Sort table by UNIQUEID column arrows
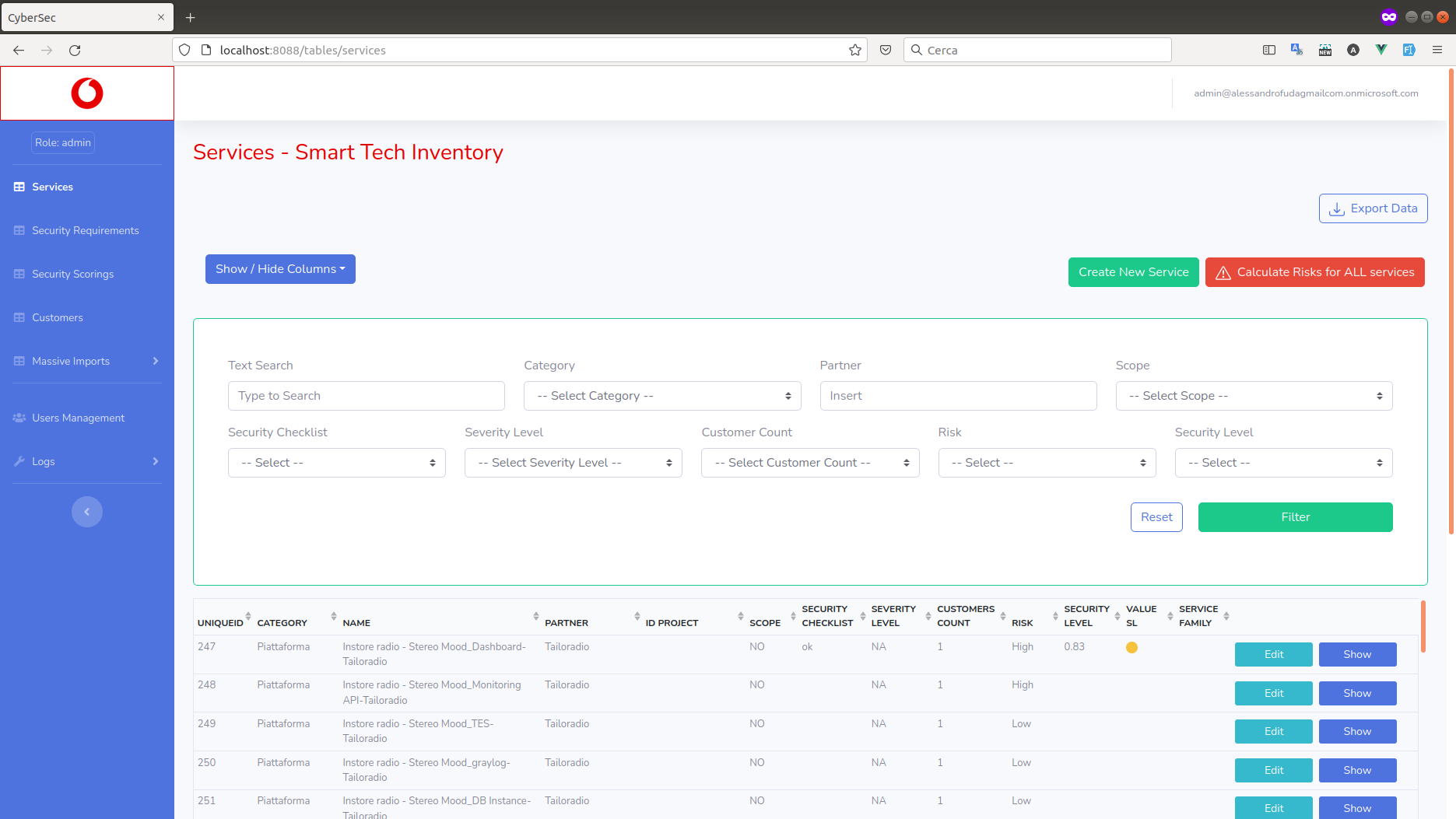 (x=248, y=616)
